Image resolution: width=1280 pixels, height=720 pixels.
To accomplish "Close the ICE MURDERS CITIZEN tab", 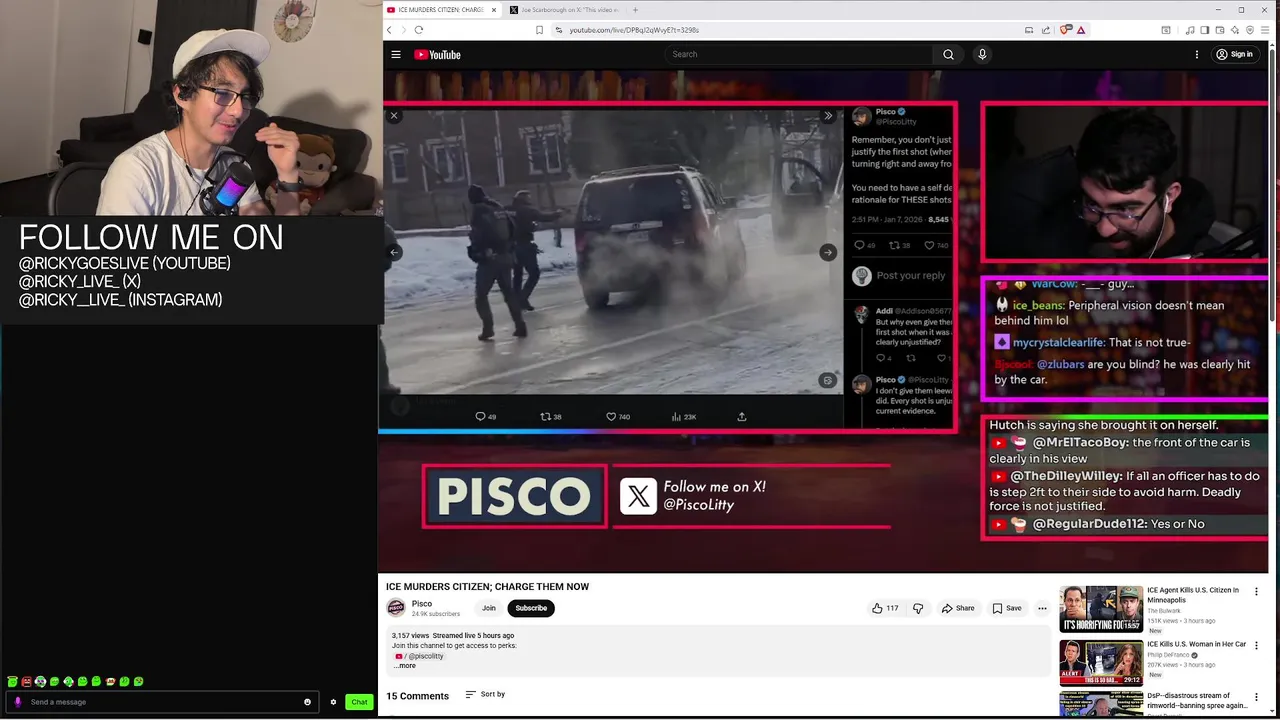I will pos(493,10).
